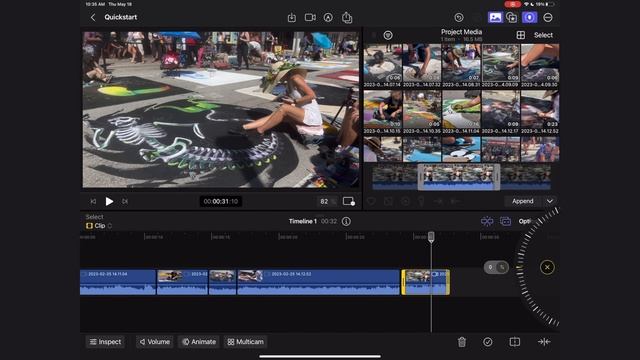Tap the undo history icon
The width and height of the screenshot is (640, 360).
[x=459, y=18]
